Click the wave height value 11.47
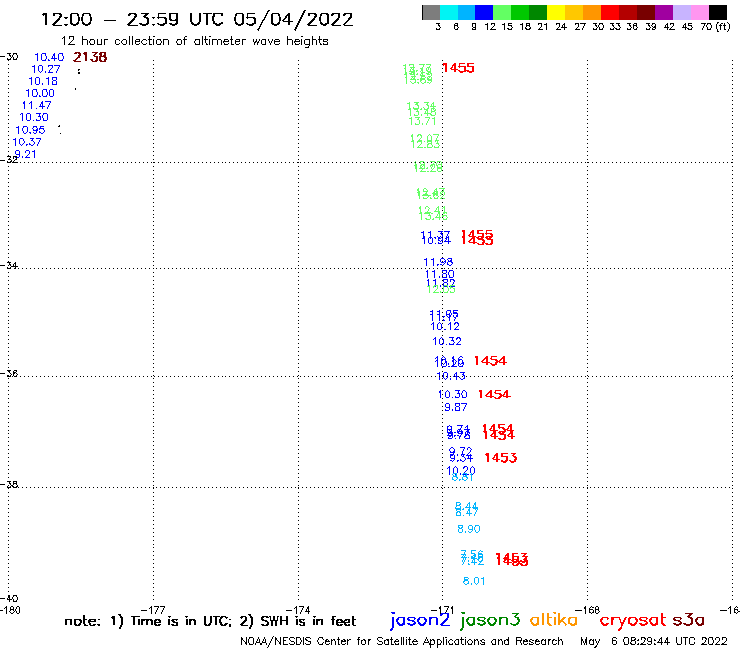 pos(36,105)
